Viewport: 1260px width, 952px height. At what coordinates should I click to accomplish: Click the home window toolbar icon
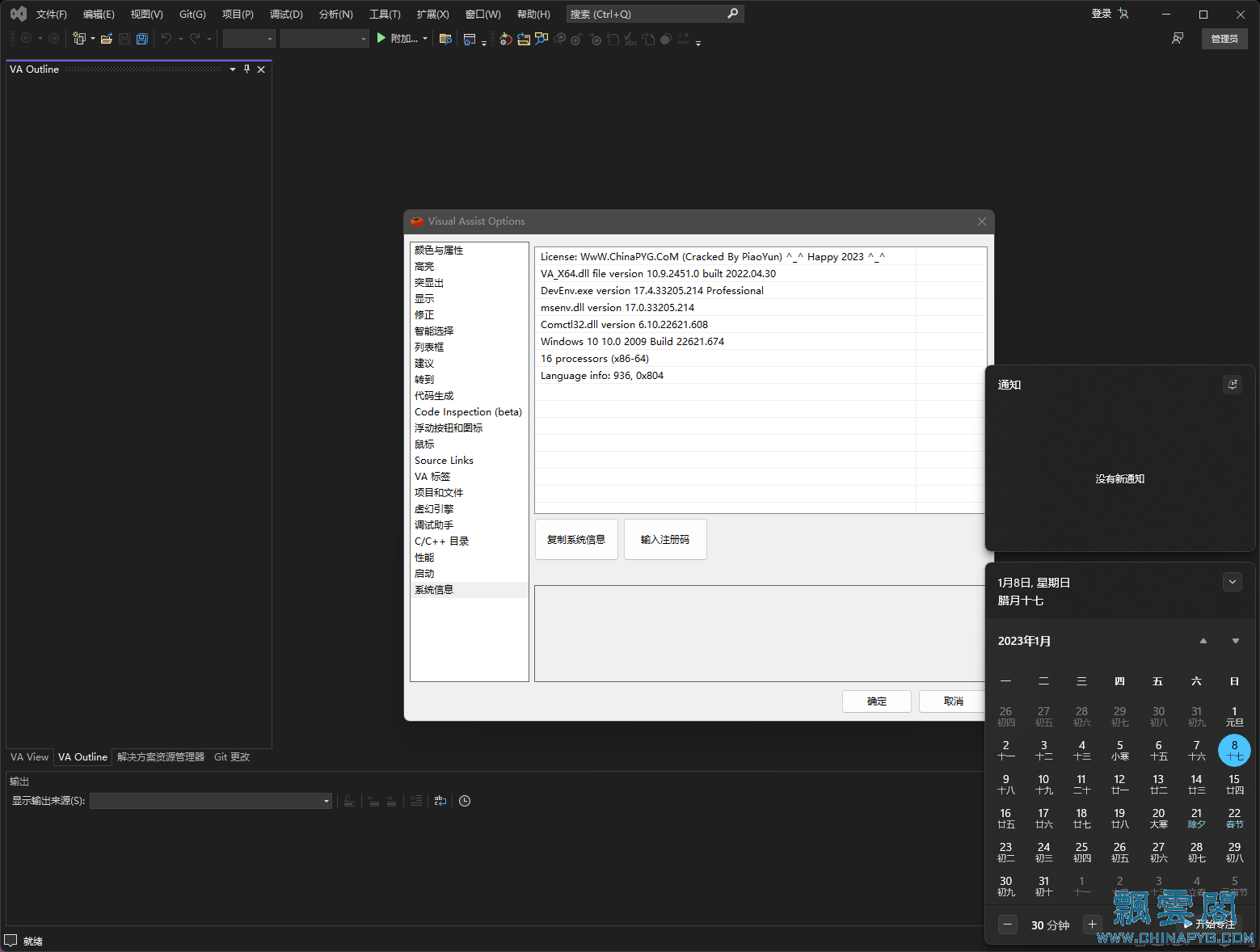[470, 38]
